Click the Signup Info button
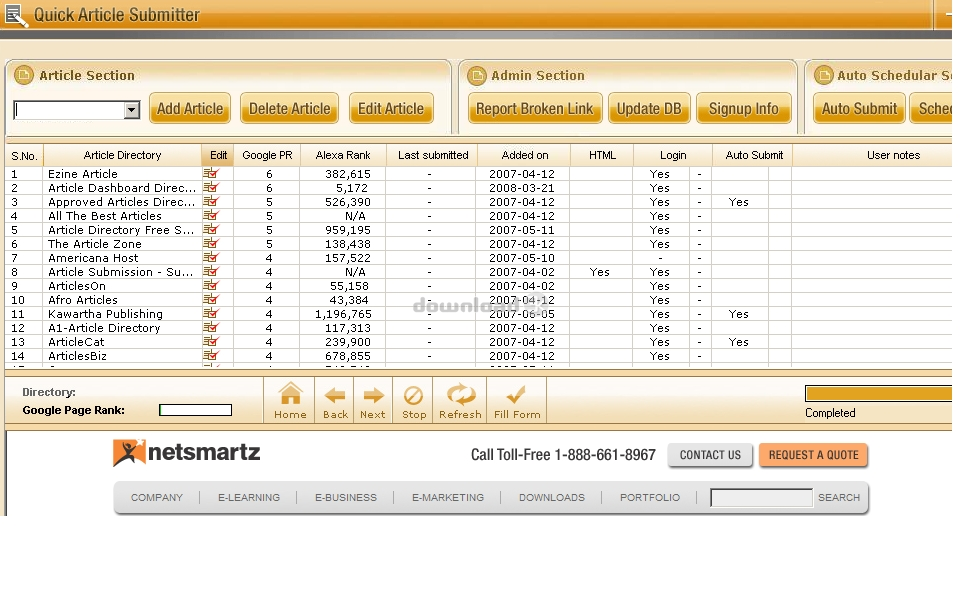The height and width of the screenshot is (608, 962). [744, 109]
